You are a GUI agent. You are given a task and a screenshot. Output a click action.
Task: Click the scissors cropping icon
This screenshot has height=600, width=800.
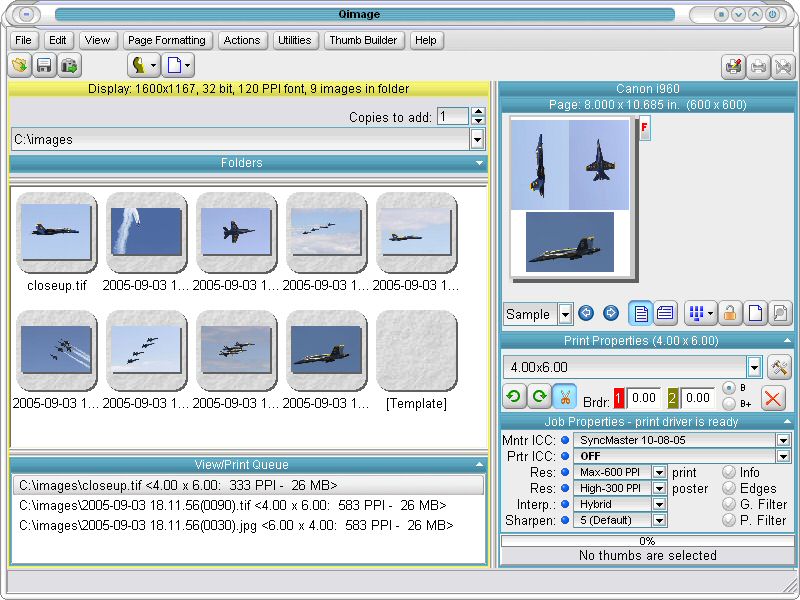[x=565, y=397]
